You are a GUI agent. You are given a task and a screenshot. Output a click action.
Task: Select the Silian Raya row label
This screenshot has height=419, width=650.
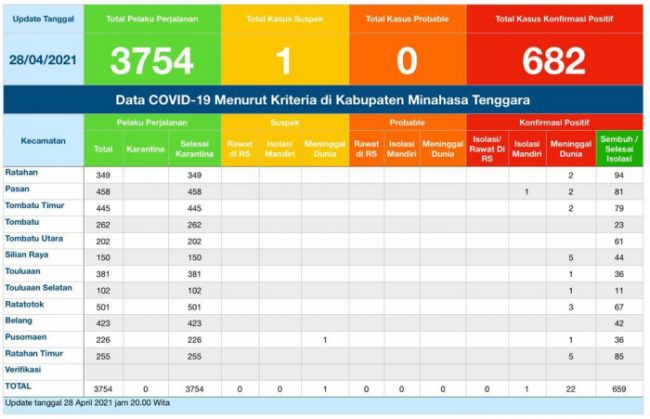point(28,255)
